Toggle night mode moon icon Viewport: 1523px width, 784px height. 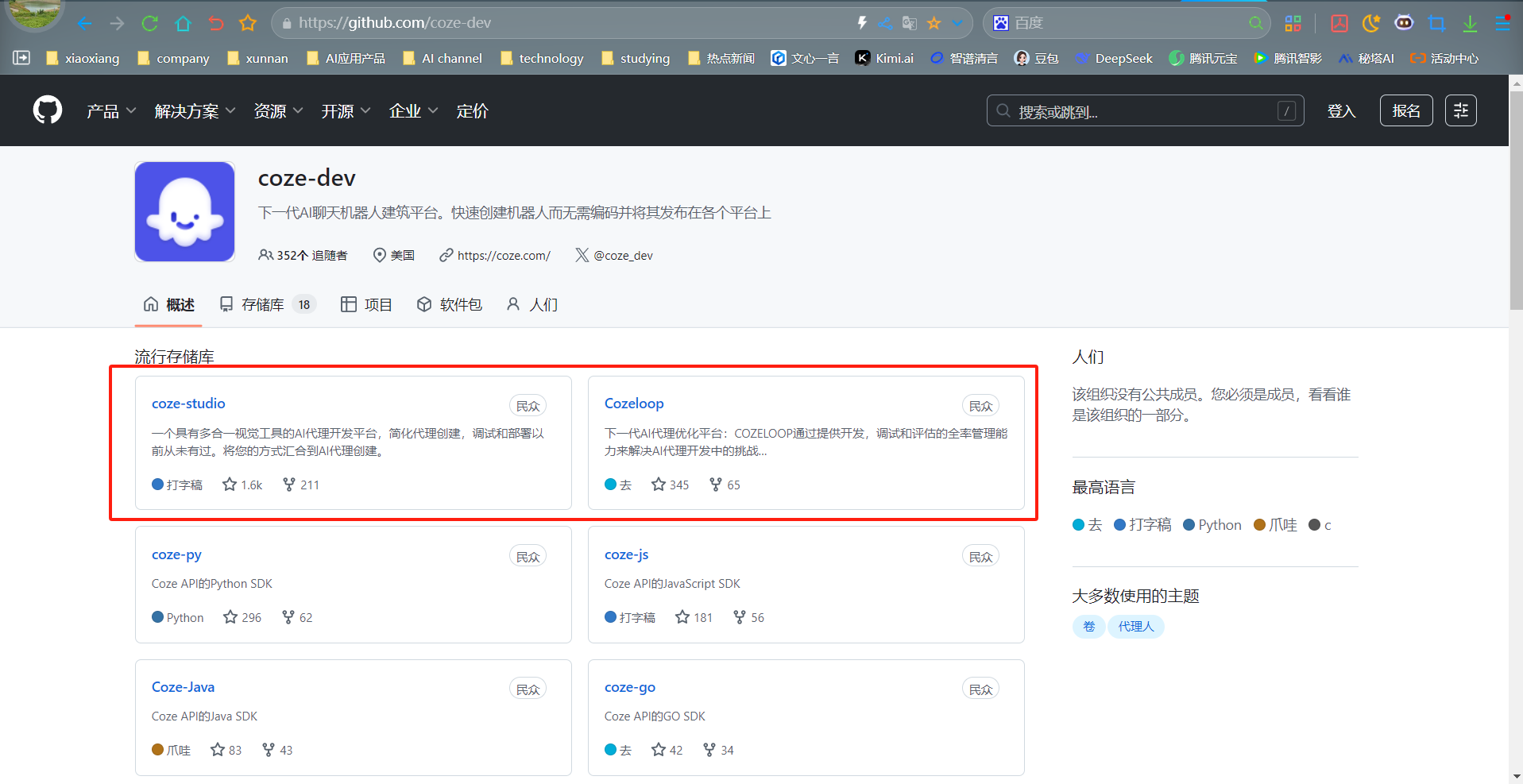pyautogui.click(x=1371, y=24)
